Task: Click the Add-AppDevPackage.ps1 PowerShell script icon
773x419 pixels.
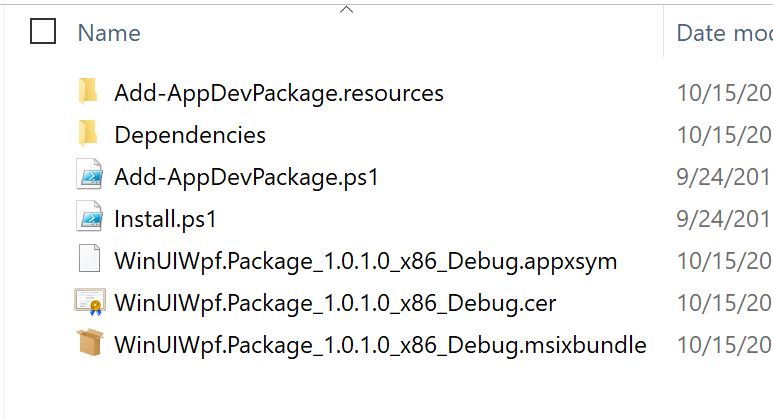Action: coord(89,177)
